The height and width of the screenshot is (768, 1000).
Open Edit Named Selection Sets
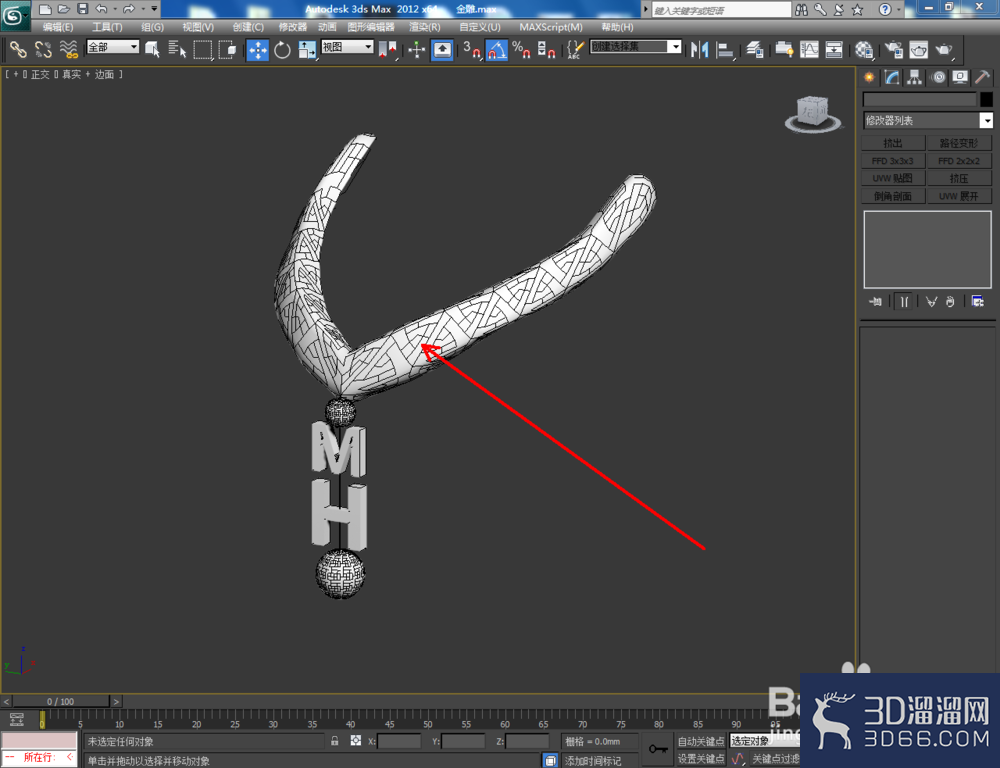click(575, 49)
